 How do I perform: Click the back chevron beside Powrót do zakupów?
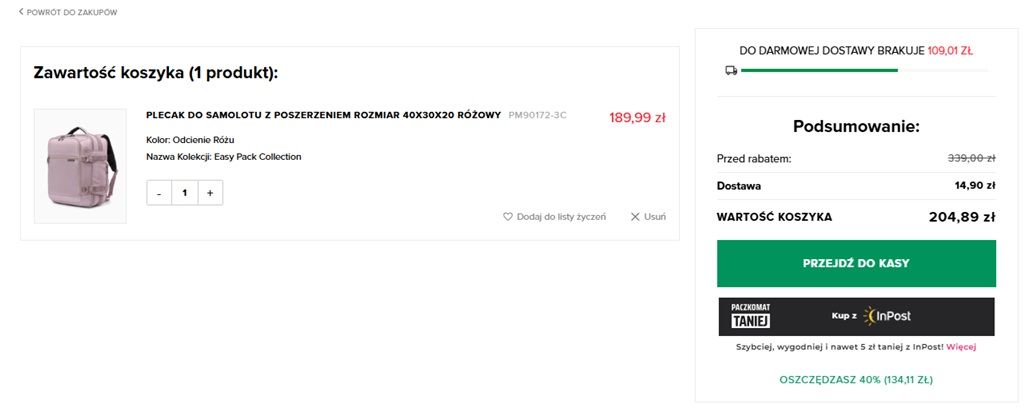point(21,12)
